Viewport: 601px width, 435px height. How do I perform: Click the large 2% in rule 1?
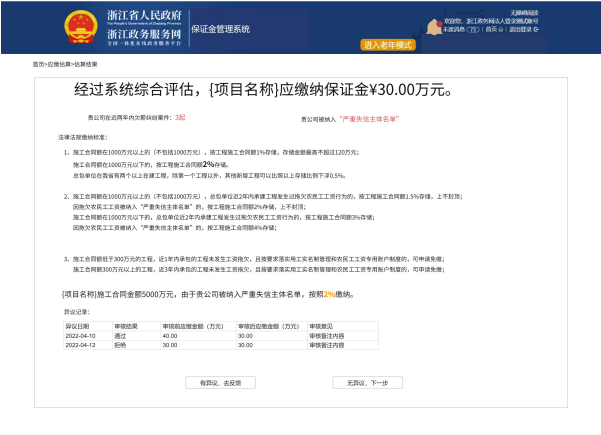(x=208, y=164)
